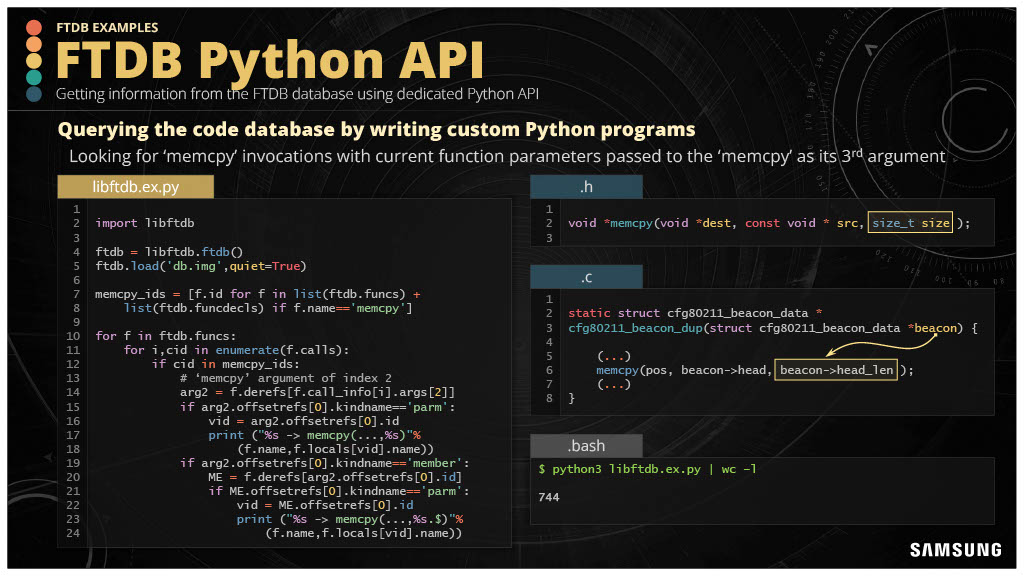Click the 'for i,cid in enumerate(f.calls):' line
The height and width of the screenshot is (576, 1024).
coord(236,350)
